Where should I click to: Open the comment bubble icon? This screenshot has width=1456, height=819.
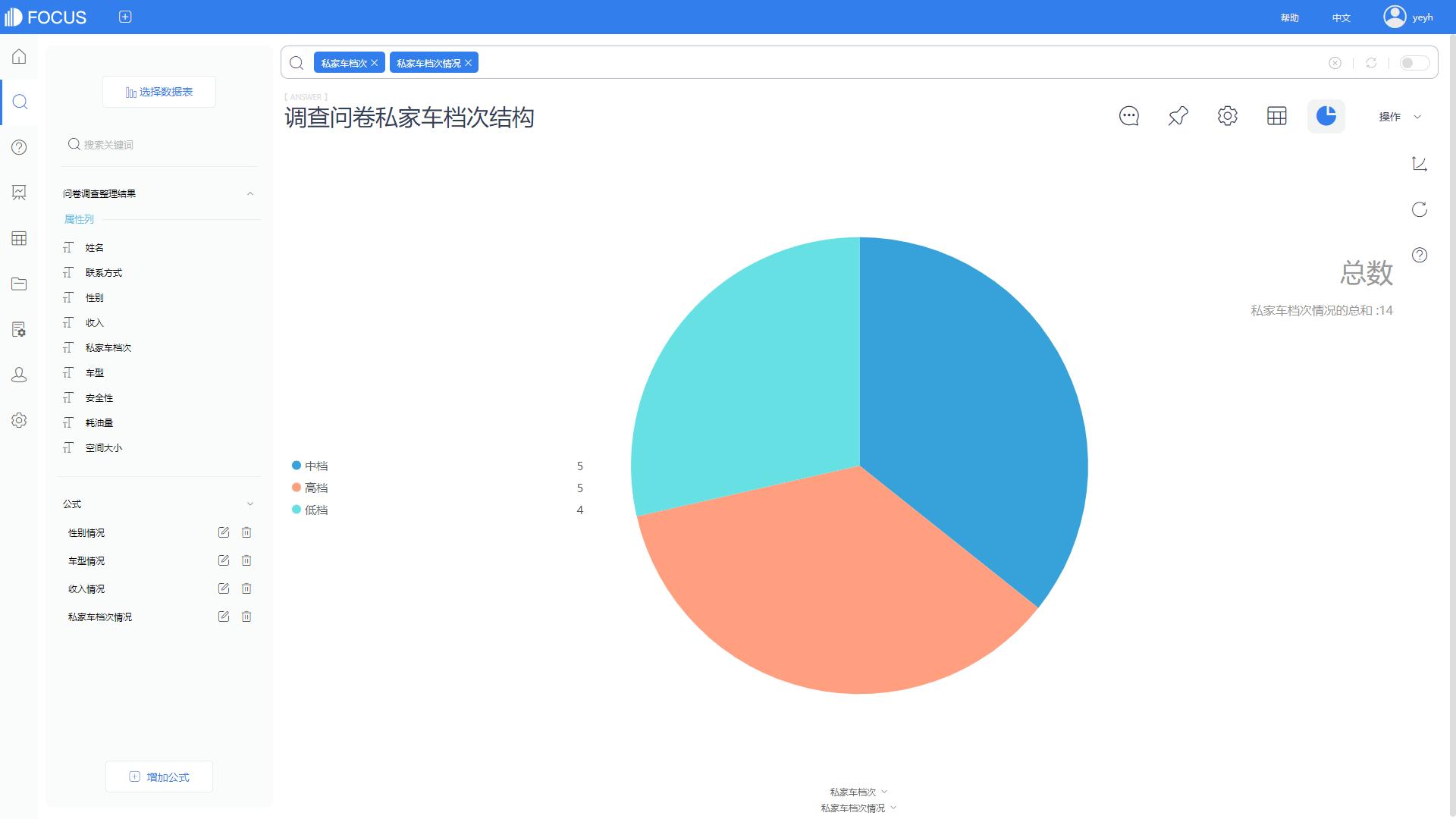1128,116
